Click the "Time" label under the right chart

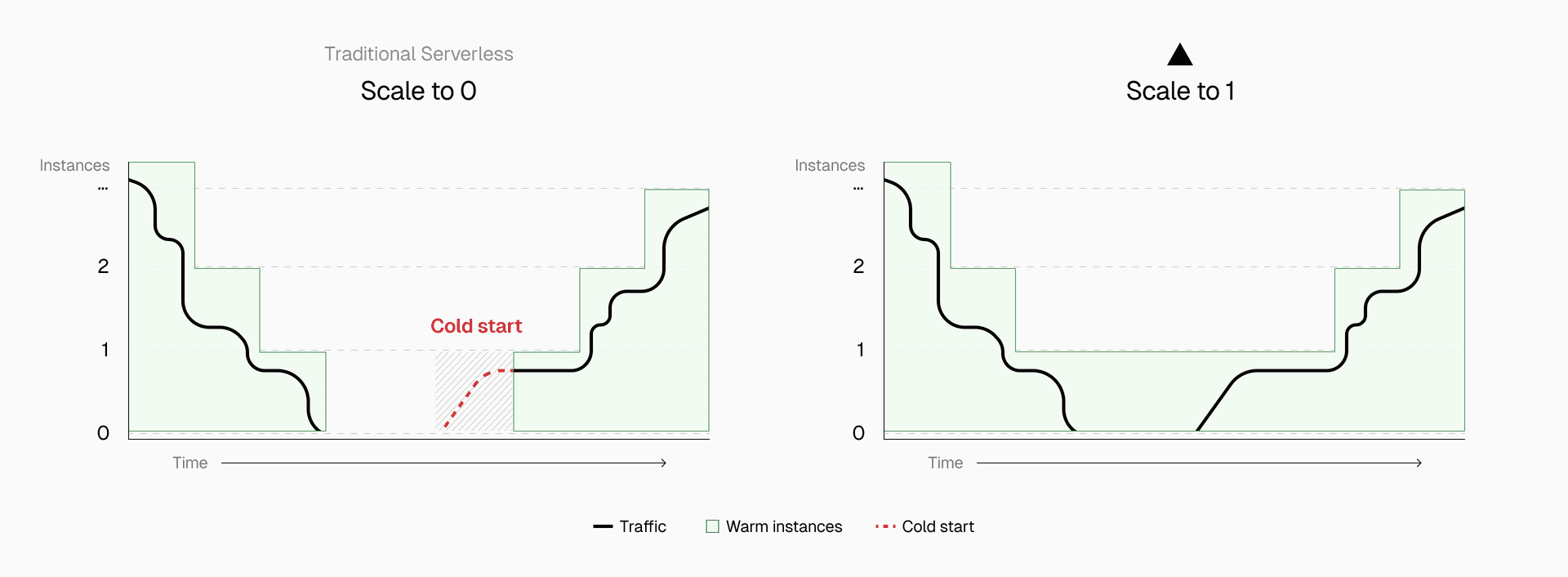click(946, 463)
